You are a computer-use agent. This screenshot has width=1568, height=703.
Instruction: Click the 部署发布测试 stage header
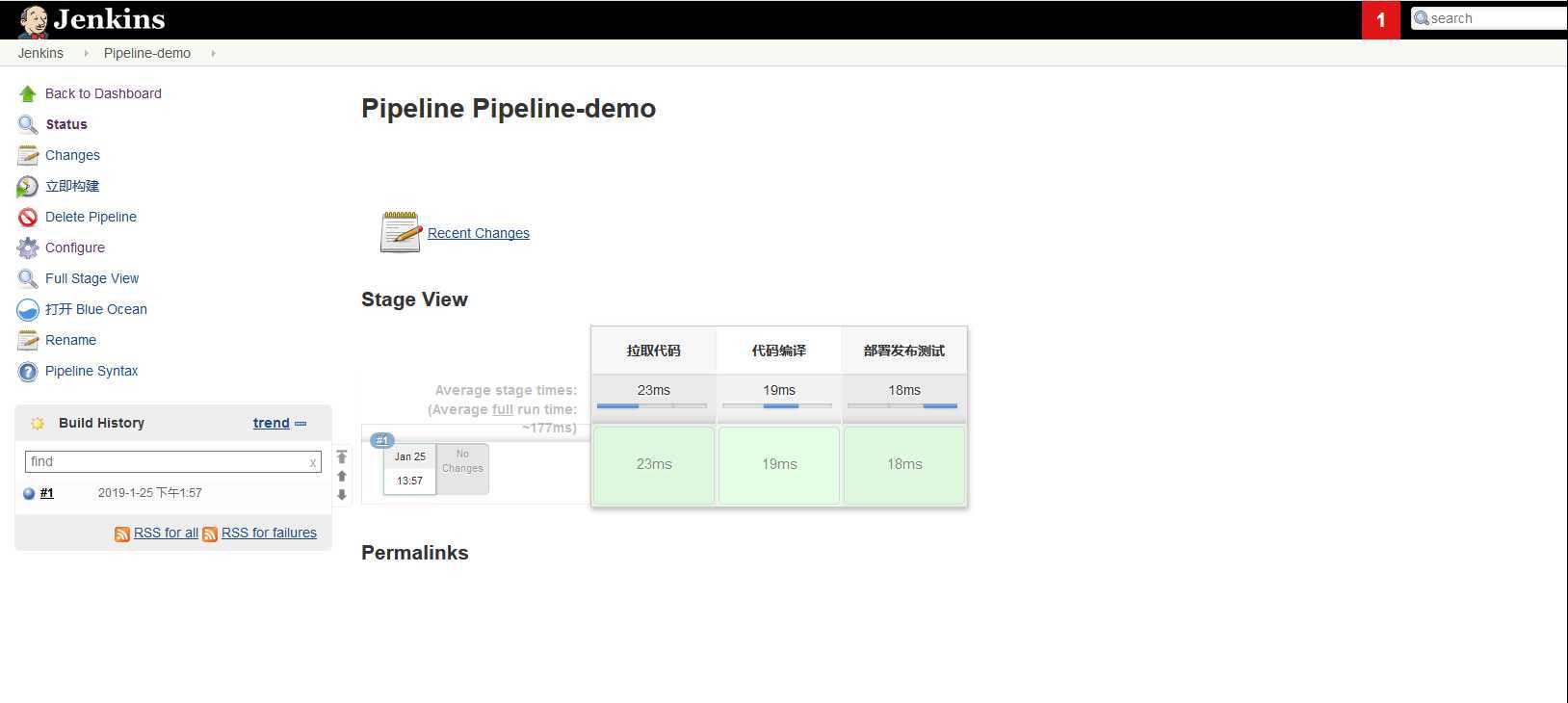(904, 351)
